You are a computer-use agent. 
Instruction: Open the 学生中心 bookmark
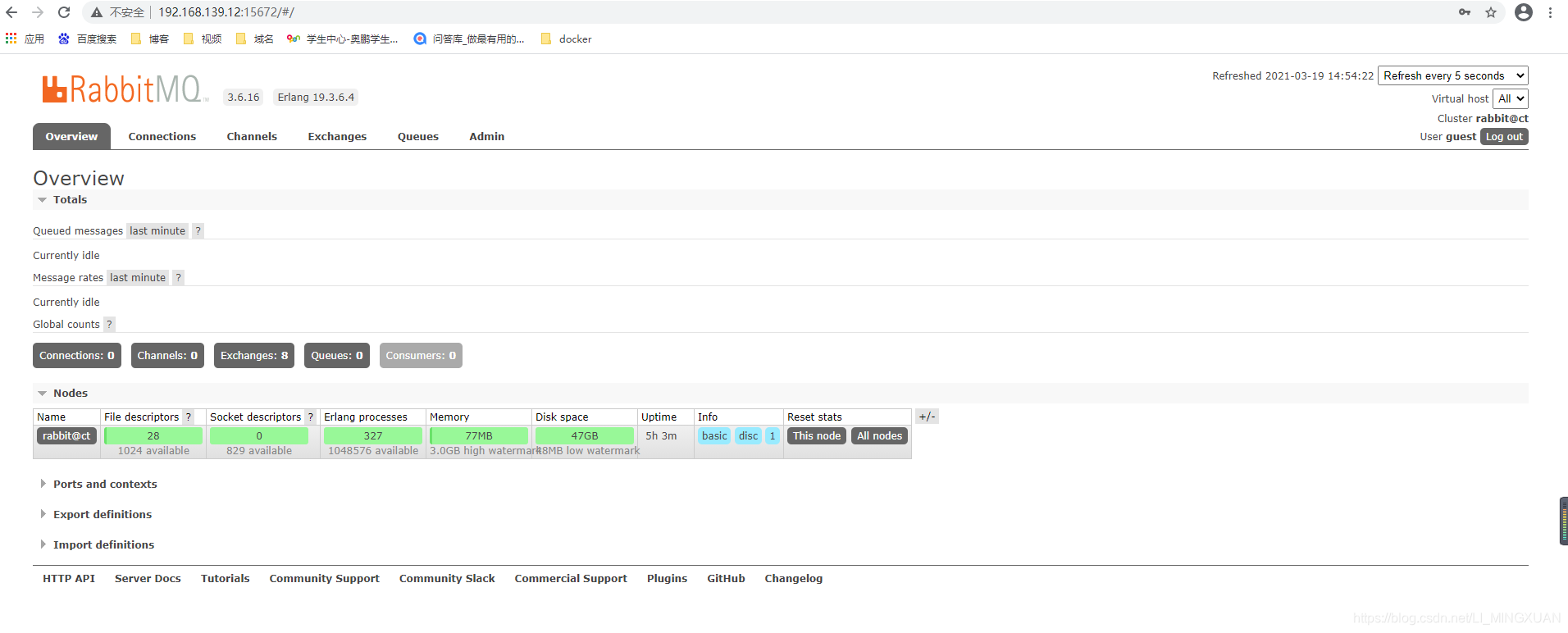tap(343, 39)
